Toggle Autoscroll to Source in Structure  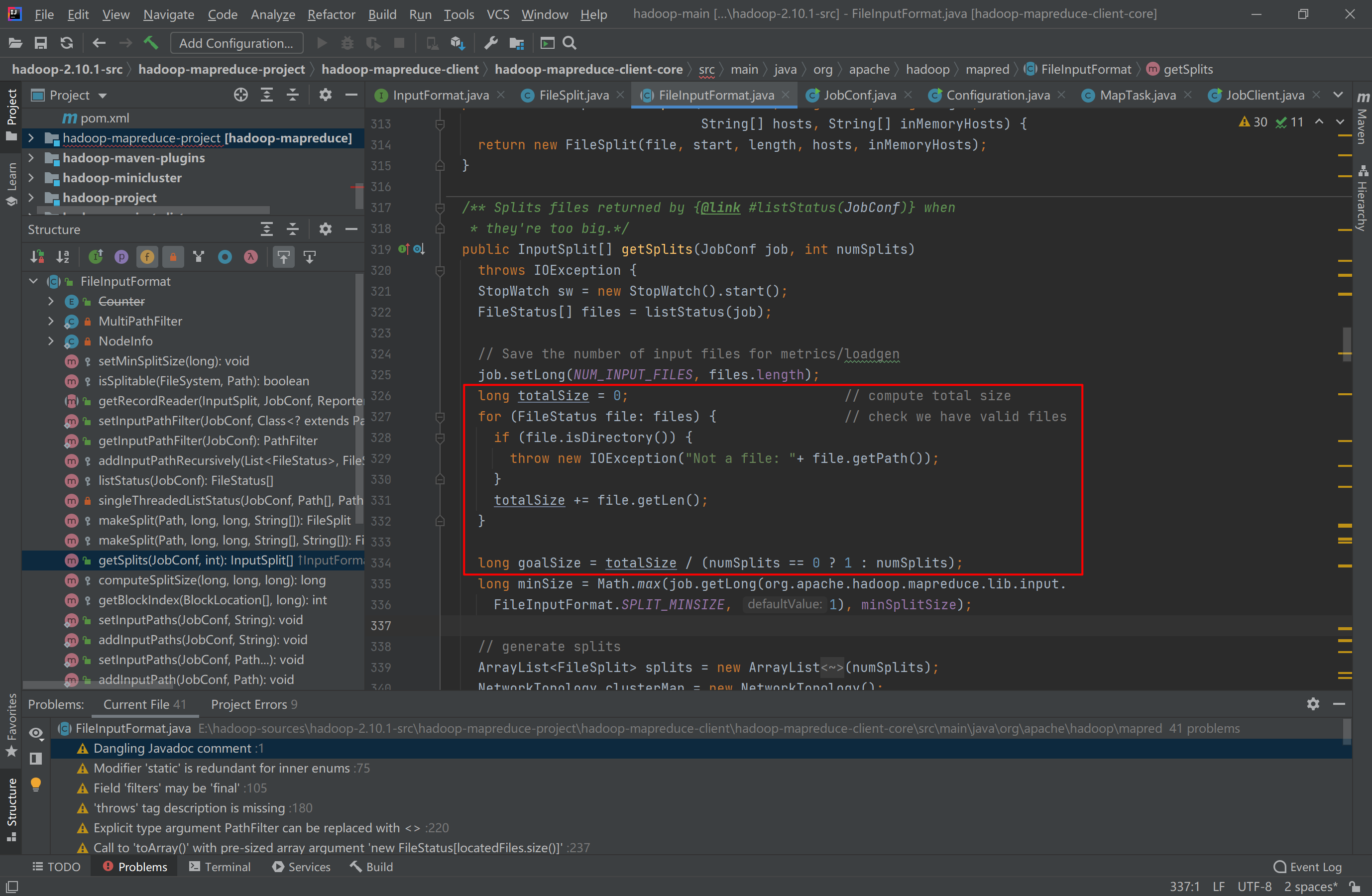pyautogui.click(x=284, y=256)
